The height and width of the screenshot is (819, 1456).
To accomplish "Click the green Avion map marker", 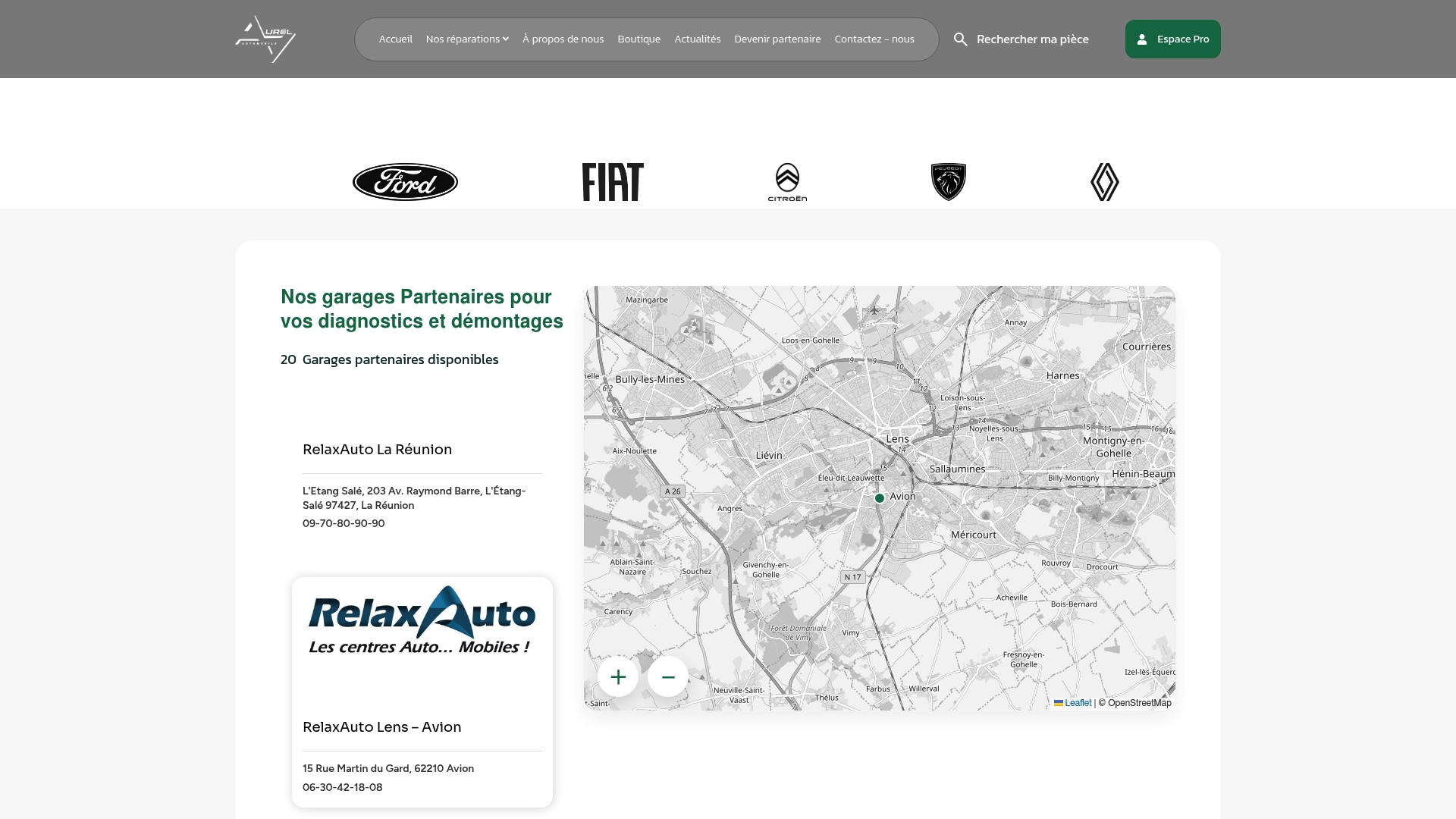I will click(880, 498).
